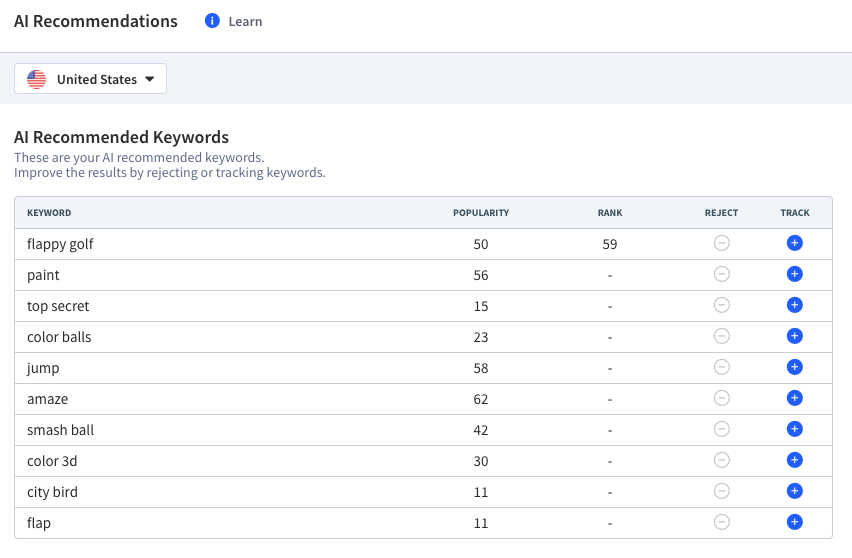This screenshot has width=852, height=558.
Task: Track the 'flap' keyword
Action: point(794,522)
